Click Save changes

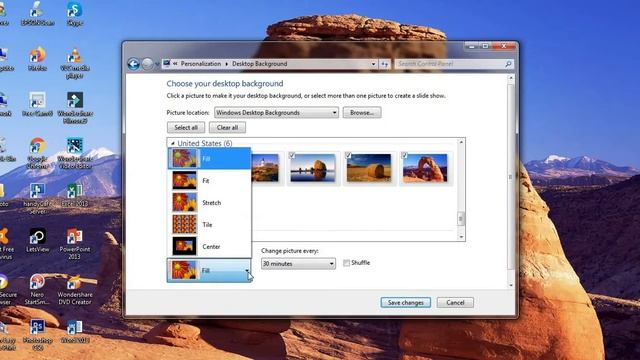(x=405, y=302)
